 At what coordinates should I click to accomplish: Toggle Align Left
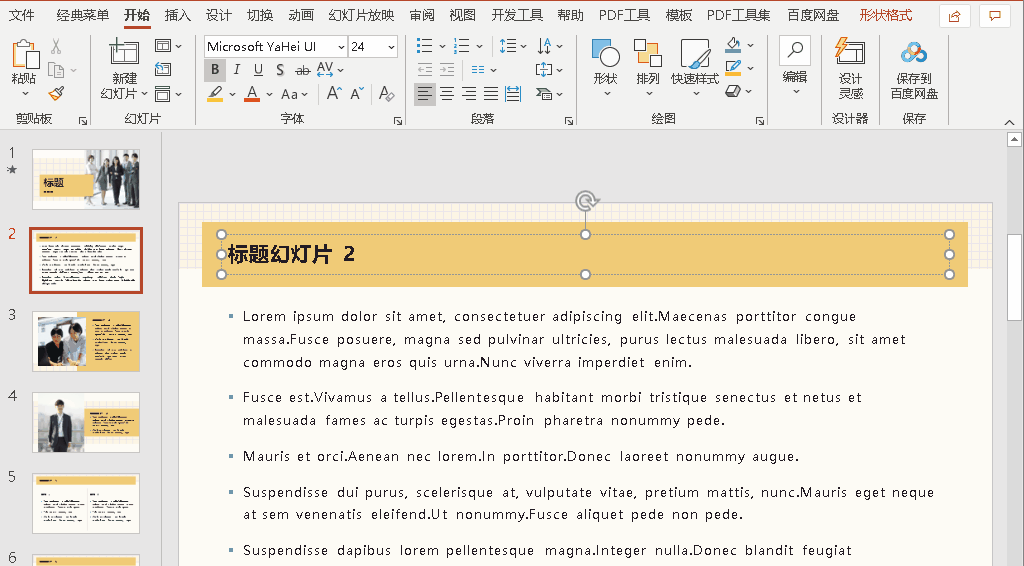point(424,94)
